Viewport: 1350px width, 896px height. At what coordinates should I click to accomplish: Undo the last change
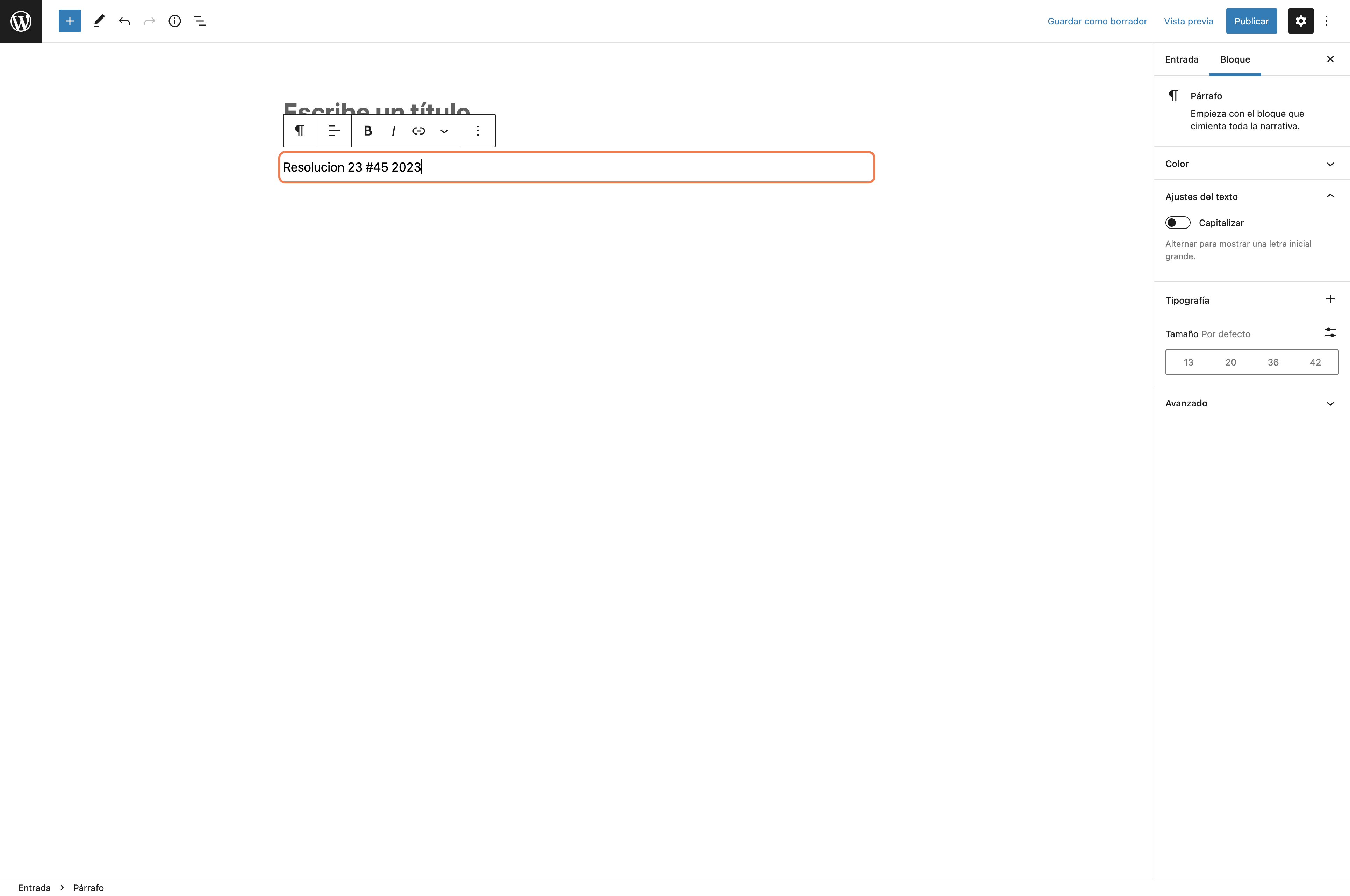click(x=124, y=21)
